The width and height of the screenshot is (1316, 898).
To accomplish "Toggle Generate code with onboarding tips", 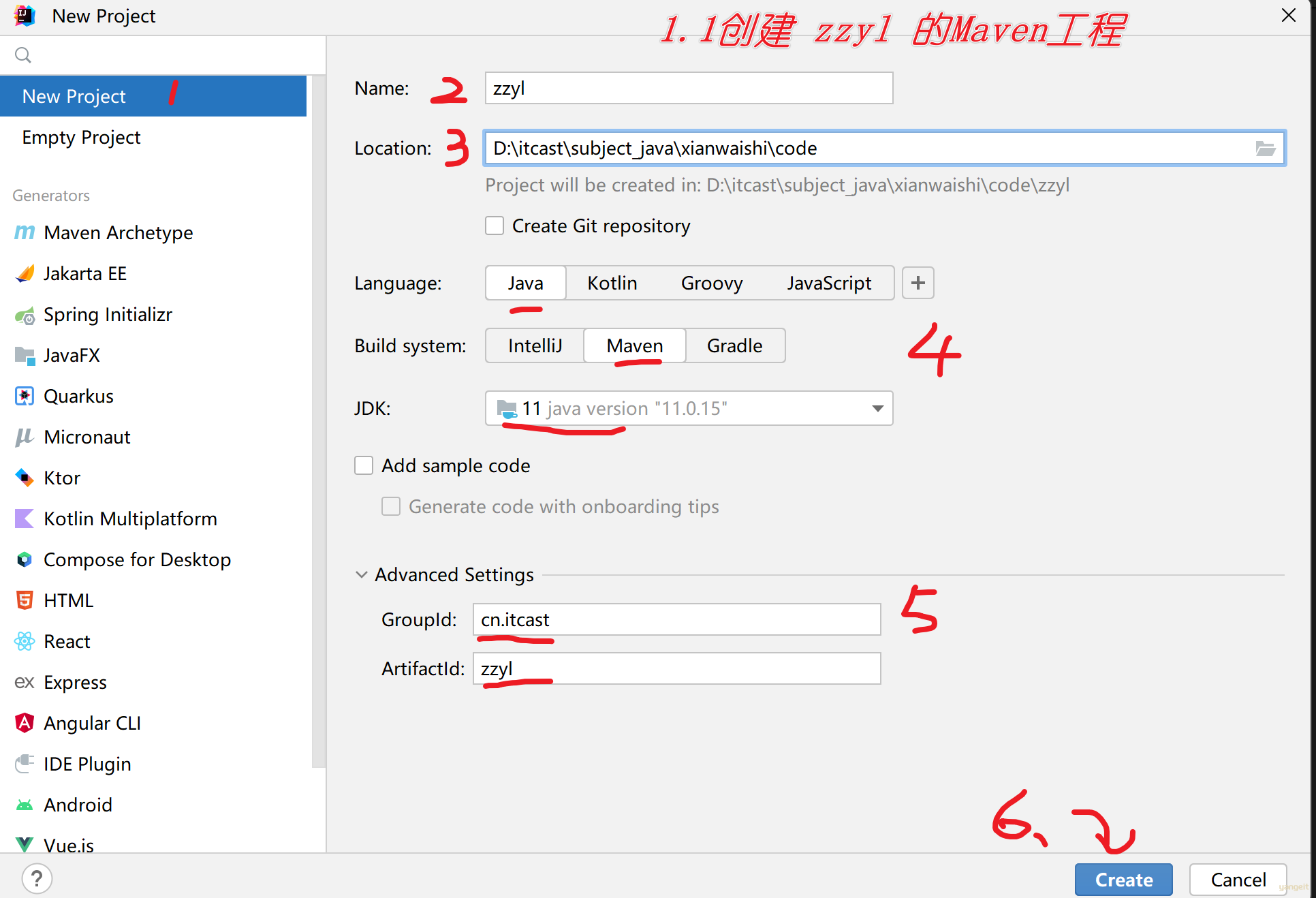I will pyautogui.click(x=391, y=506).
